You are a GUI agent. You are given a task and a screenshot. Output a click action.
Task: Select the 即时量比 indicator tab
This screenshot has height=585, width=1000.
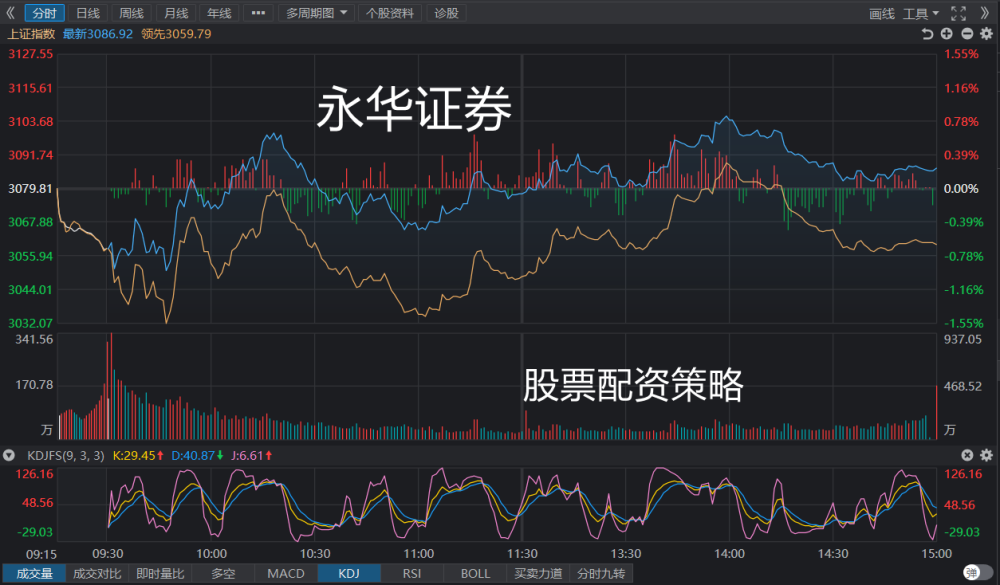[x=160, y=574]
